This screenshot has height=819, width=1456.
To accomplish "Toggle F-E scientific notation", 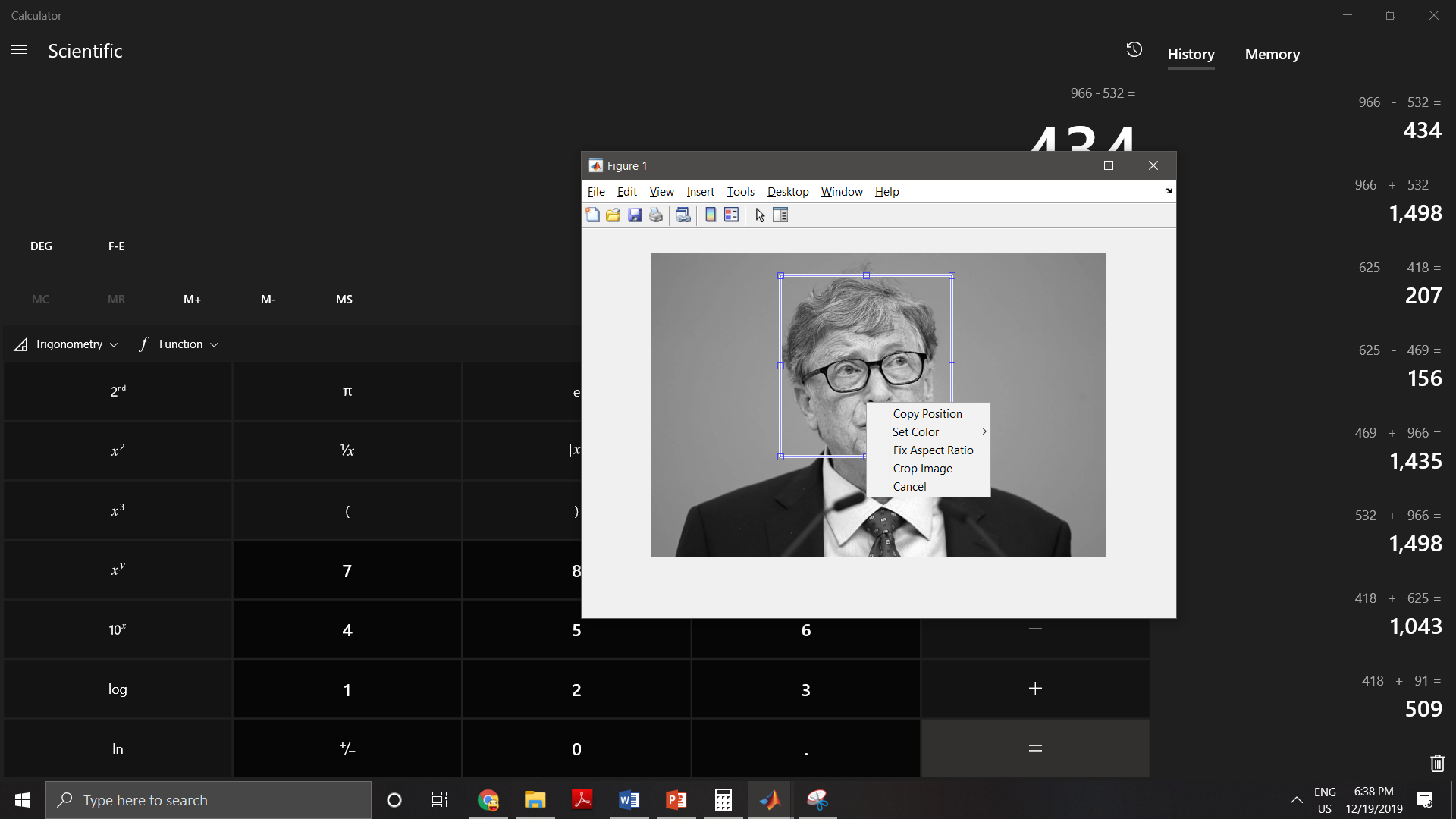I will (116, 246).
